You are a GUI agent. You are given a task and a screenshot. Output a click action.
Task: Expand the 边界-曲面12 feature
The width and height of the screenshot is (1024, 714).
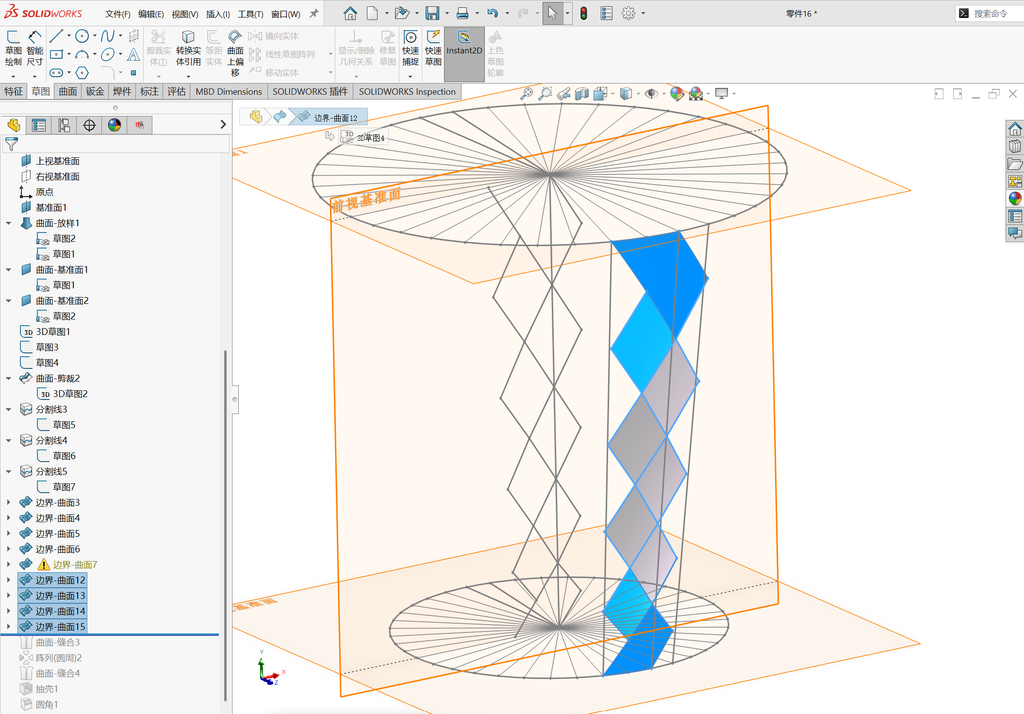point(8,580)
